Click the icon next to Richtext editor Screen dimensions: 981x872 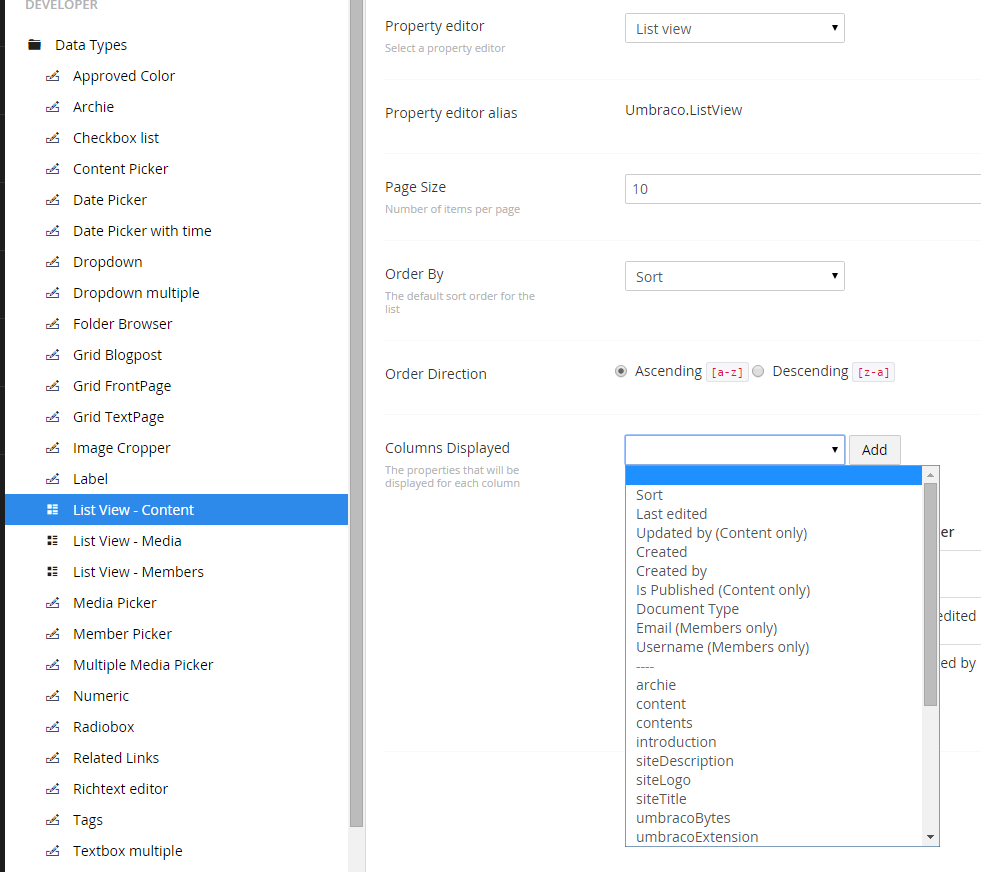tap(53, 789)
